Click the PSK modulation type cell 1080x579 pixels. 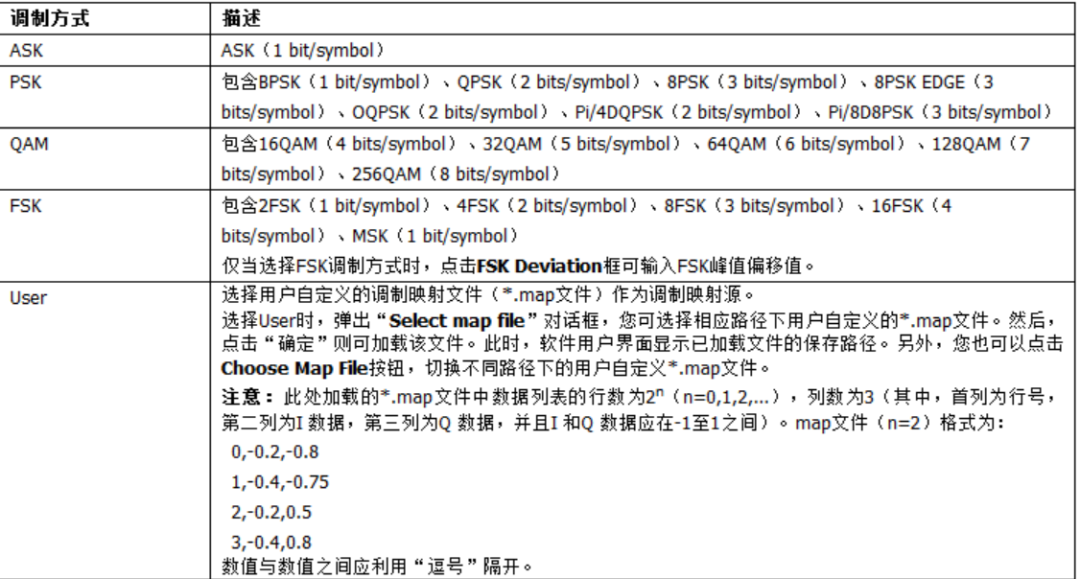tap(24, 82)
